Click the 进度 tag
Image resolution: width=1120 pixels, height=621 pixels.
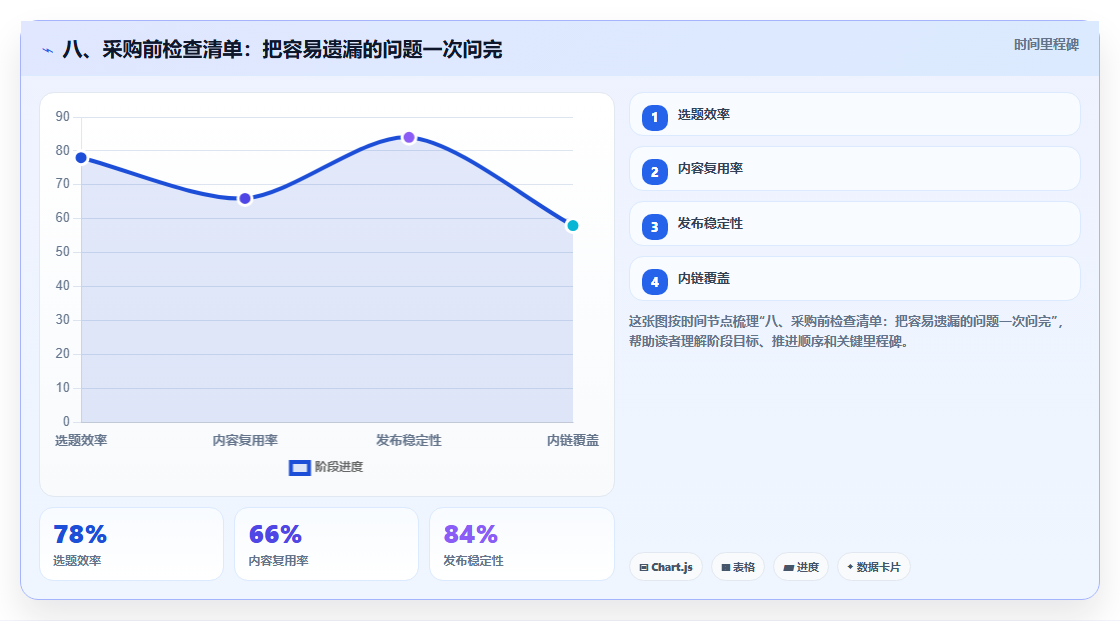point(801,567)
